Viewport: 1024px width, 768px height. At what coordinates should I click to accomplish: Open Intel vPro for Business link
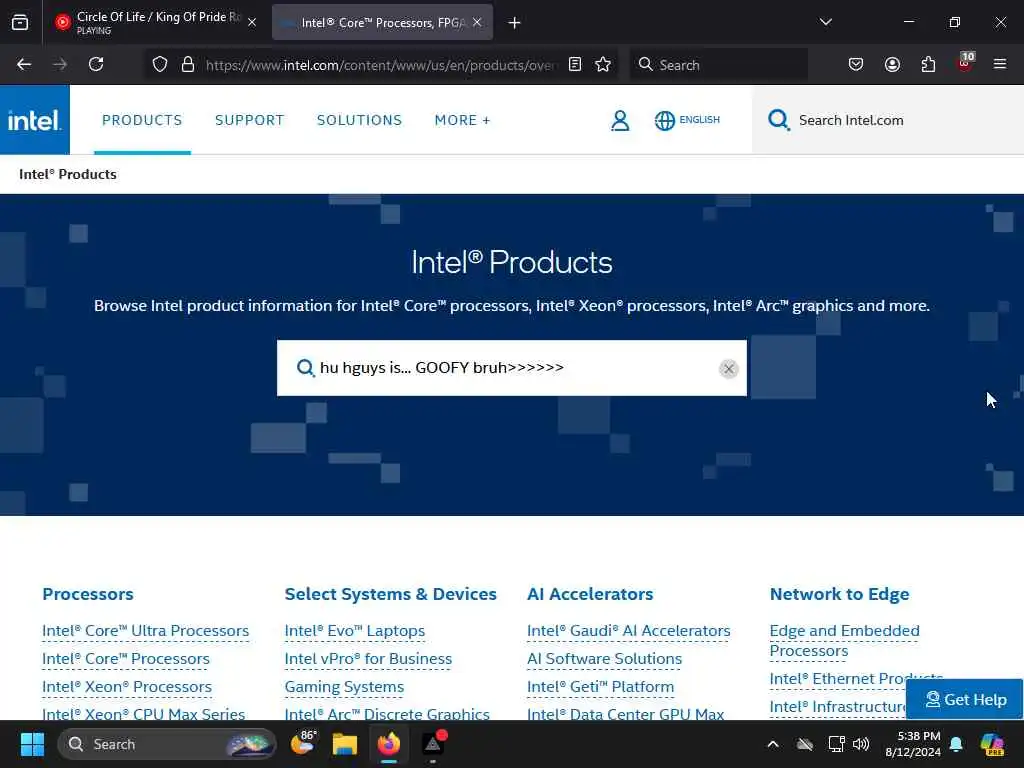click(368, 659)
